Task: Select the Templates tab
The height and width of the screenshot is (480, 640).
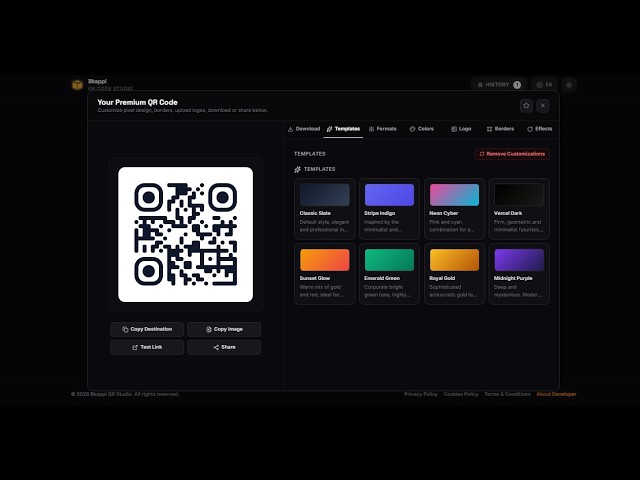Action: point(343,129)
